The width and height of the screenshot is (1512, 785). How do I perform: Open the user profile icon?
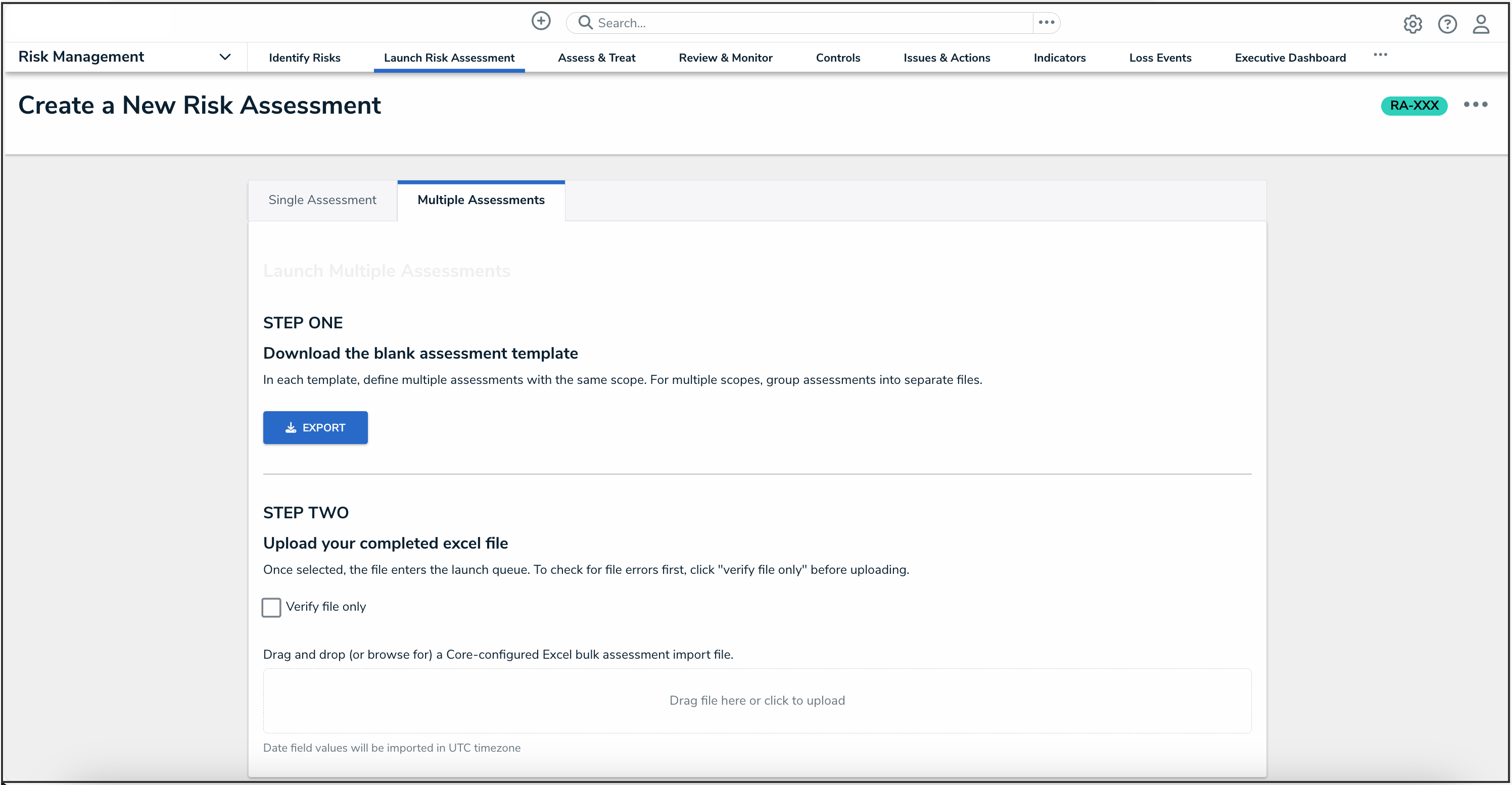coord(1481,24)
